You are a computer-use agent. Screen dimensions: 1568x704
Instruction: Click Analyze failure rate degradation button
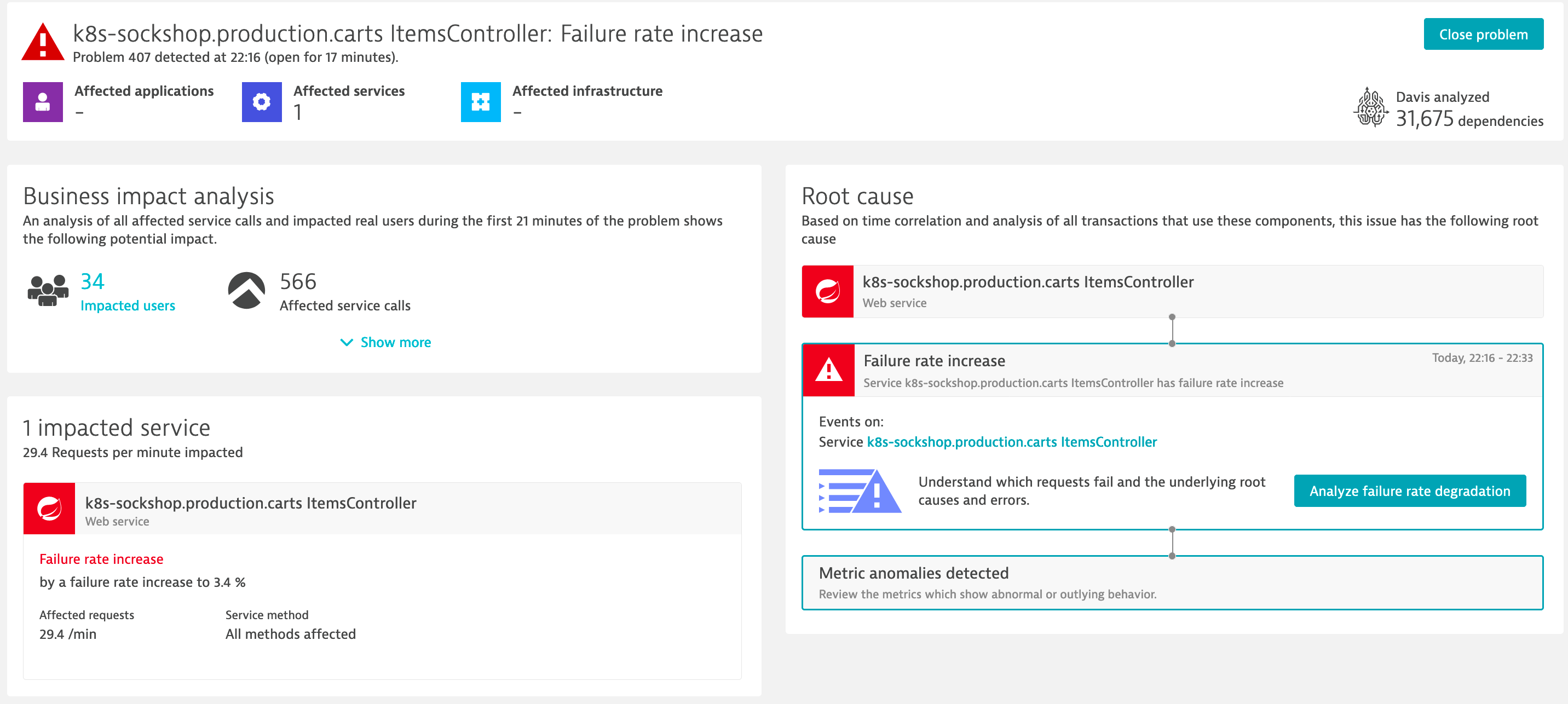1410,491
